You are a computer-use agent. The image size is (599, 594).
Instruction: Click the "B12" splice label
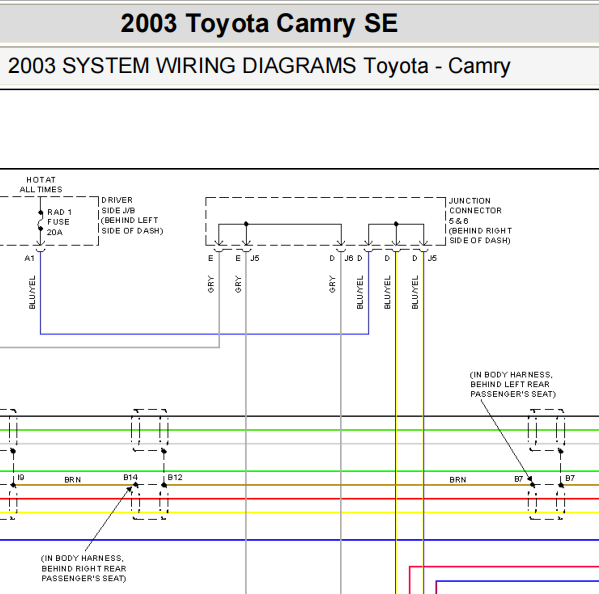pos(175,477)
